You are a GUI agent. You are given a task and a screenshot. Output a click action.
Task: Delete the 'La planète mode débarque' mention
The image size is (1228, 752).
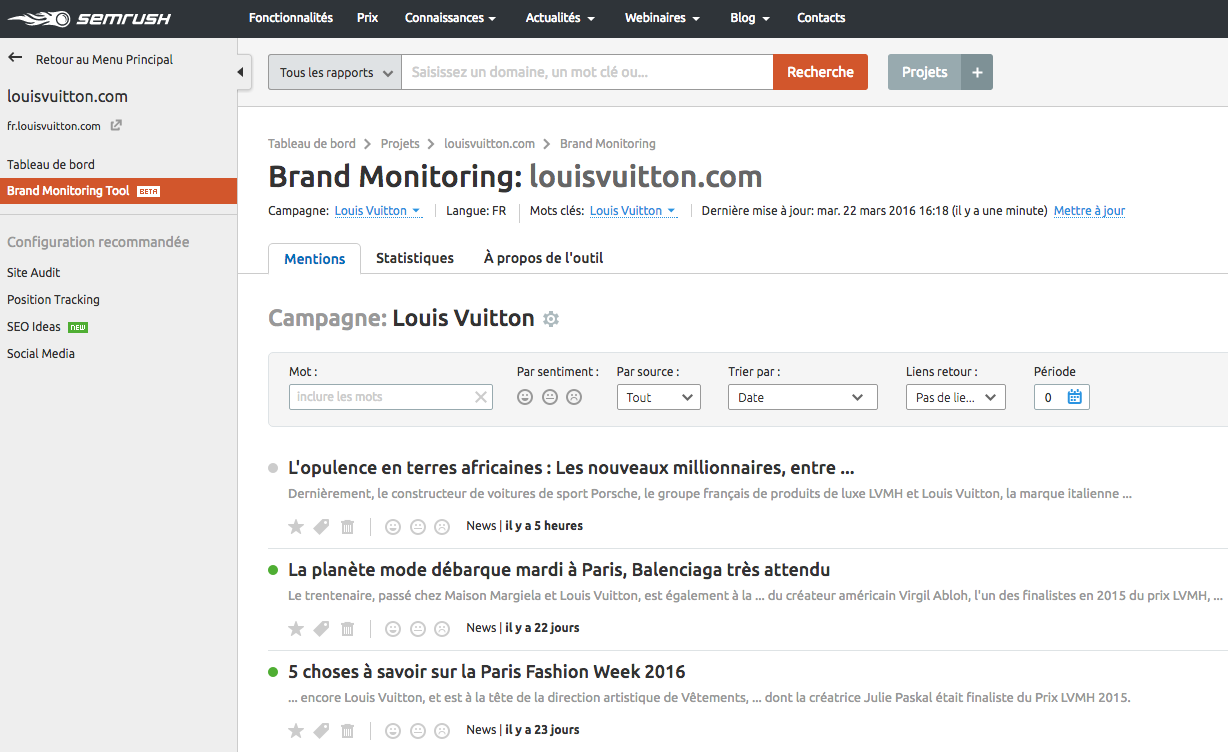347,628
